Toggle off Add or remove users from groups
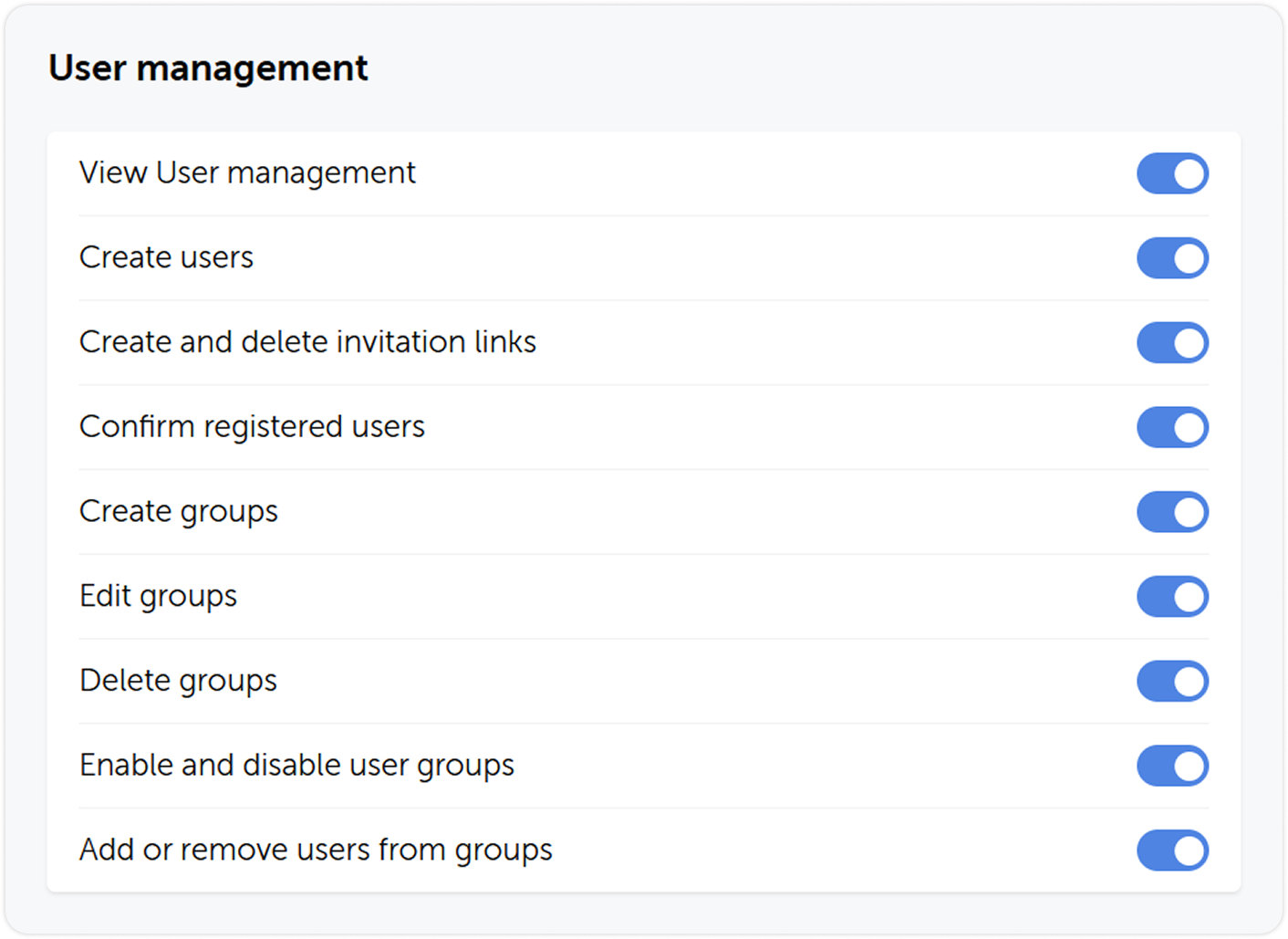Image resolution: width=1288 pixels, height=939 pixels. [x=1173, y=850]
